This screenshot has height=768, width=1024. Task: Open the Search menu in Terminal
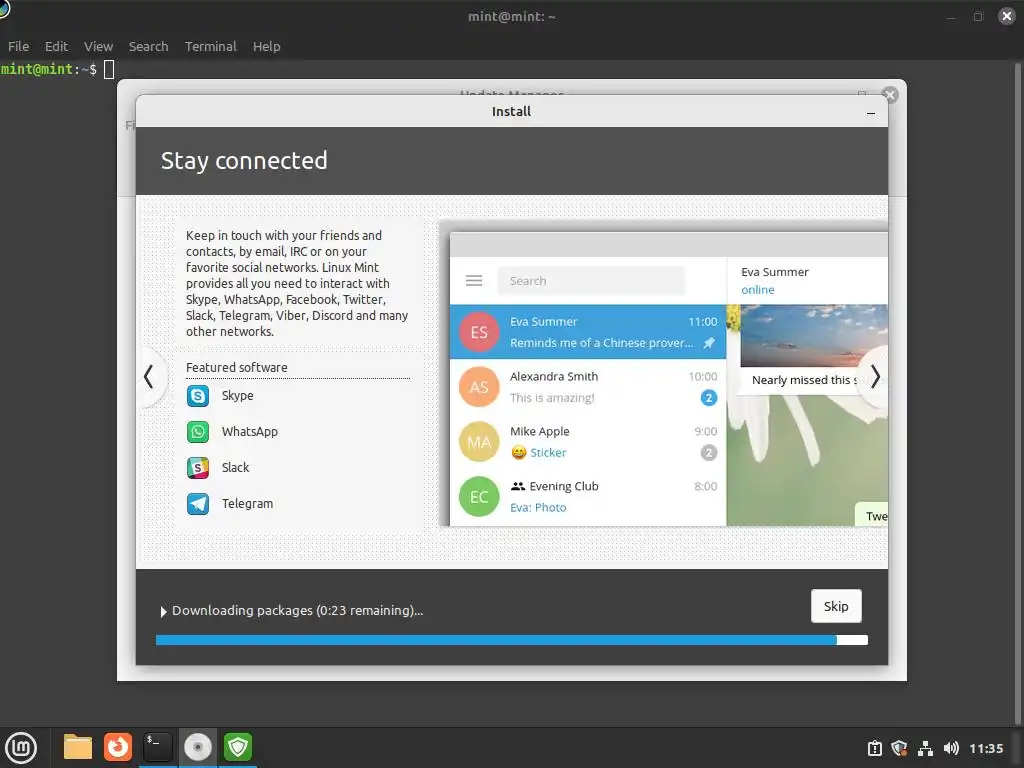point(148,46)
